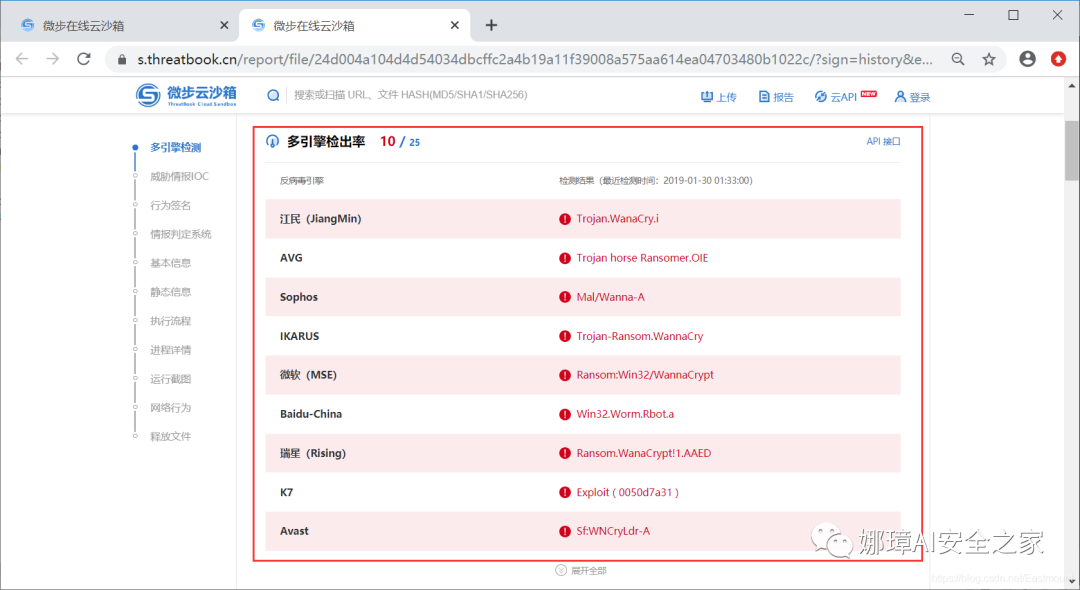Click the 江民 (JiangMin) engine name
Screen dimensions: 1080x590
pos(320,219)
